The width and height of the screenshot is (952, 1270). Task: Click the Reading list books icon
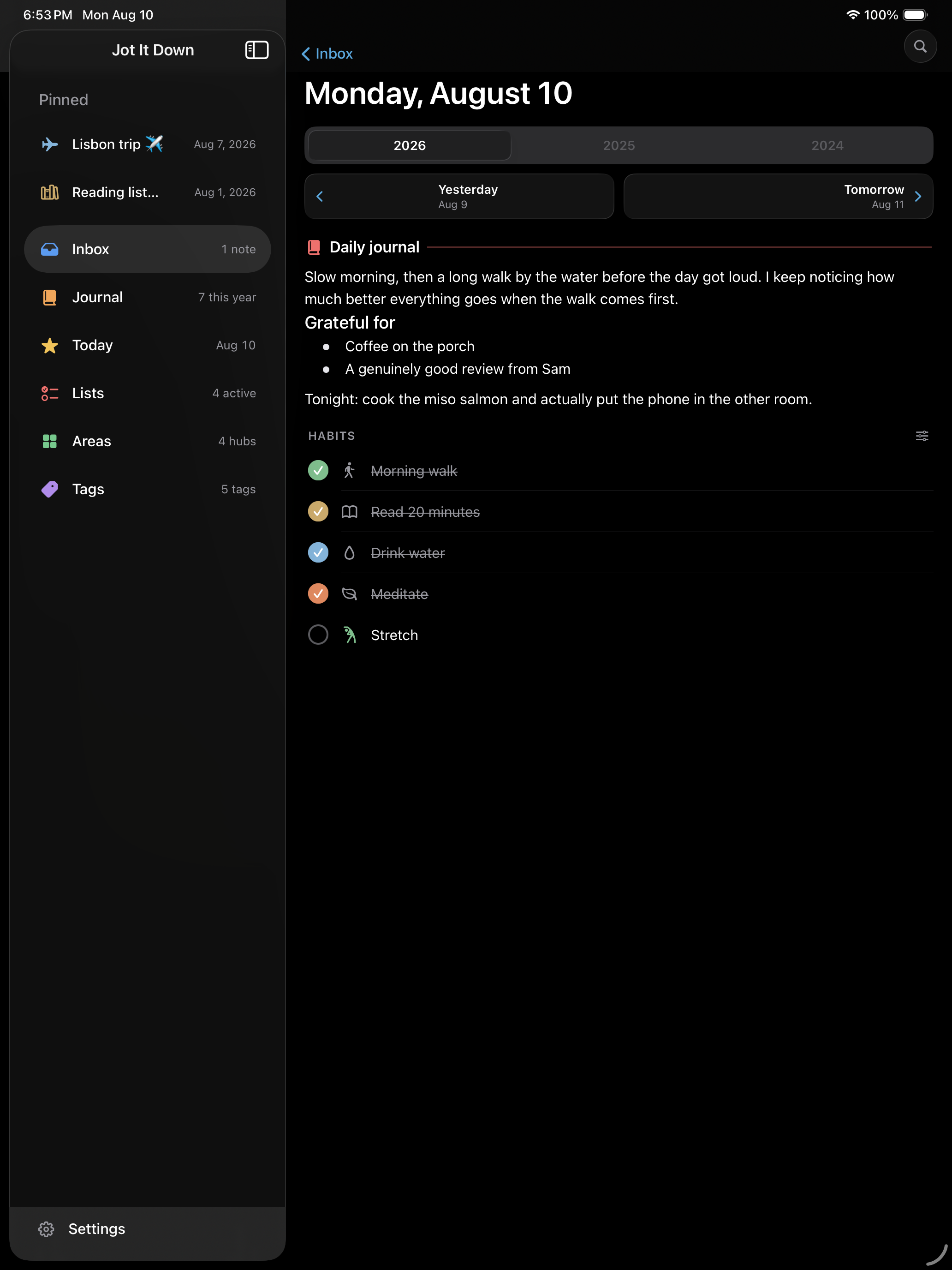pos(50,192)
